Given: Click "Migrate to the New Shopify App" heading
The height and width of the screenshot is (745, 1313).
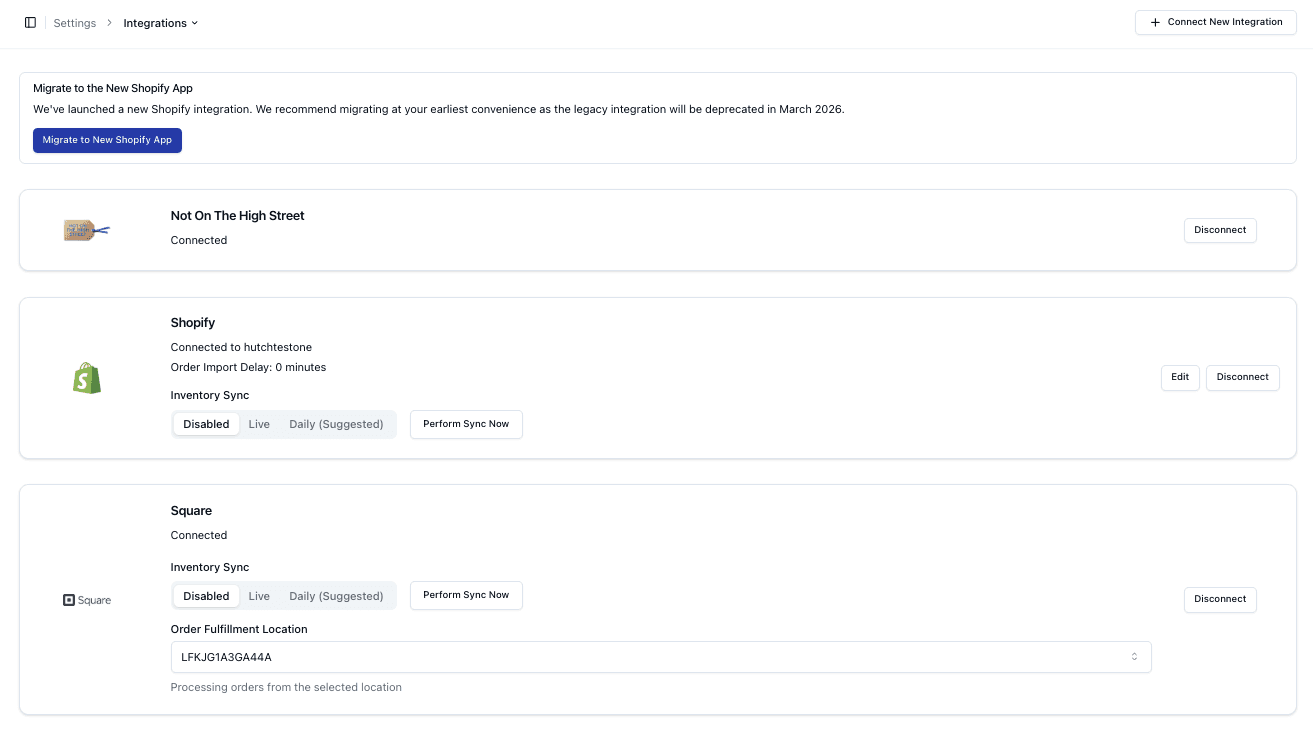Looking at the screenshot, I should (113, 88).
